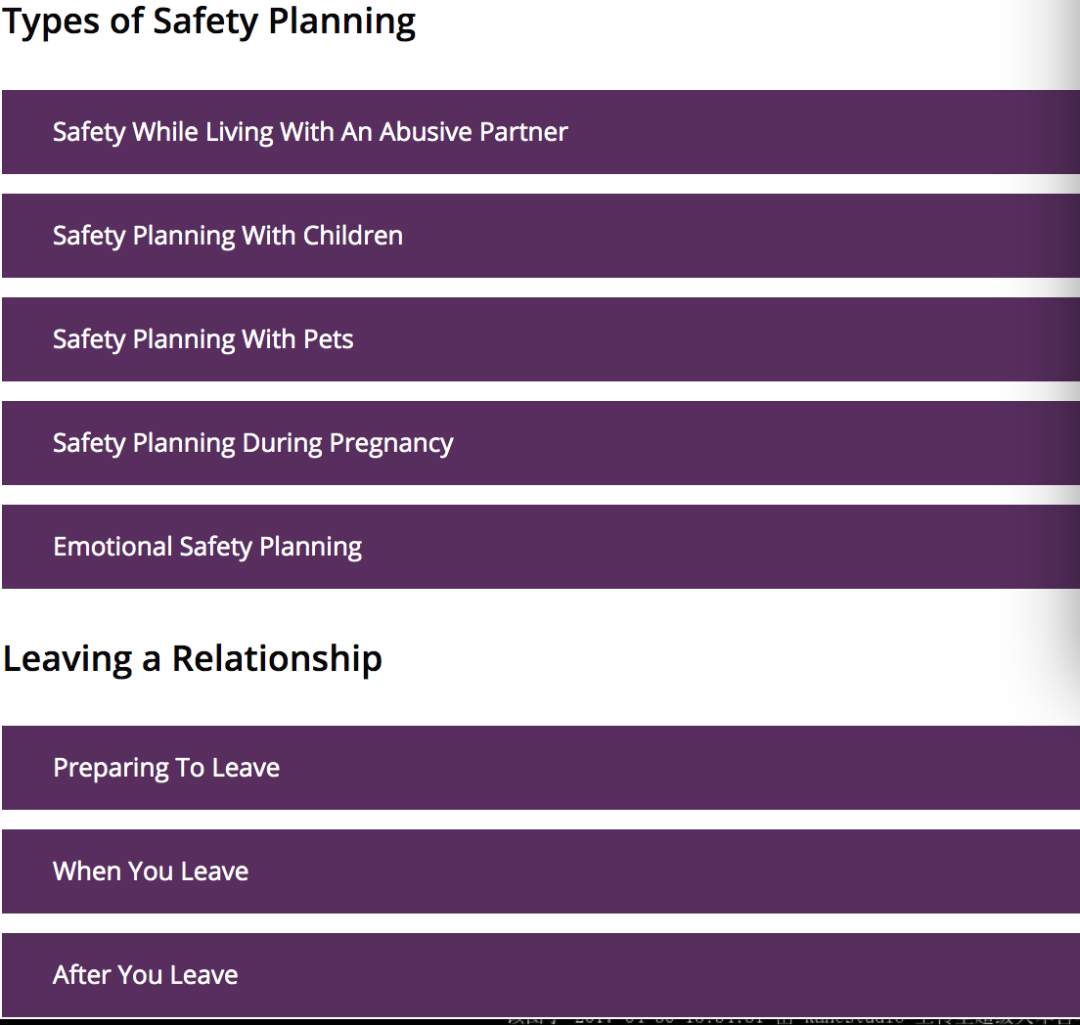Click the word 'Relationship' in second heading

[277, 659]
